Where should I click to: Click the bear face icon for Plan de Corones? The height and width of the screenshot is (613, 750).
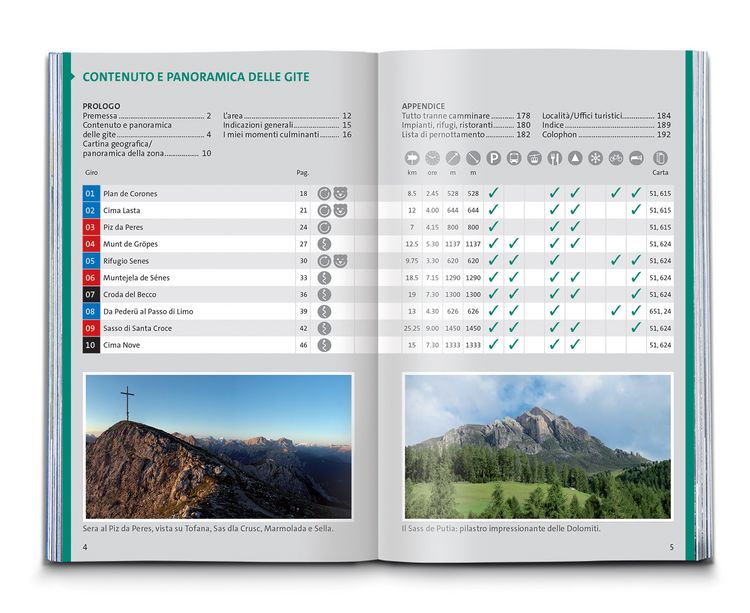[x=341, y=193]
